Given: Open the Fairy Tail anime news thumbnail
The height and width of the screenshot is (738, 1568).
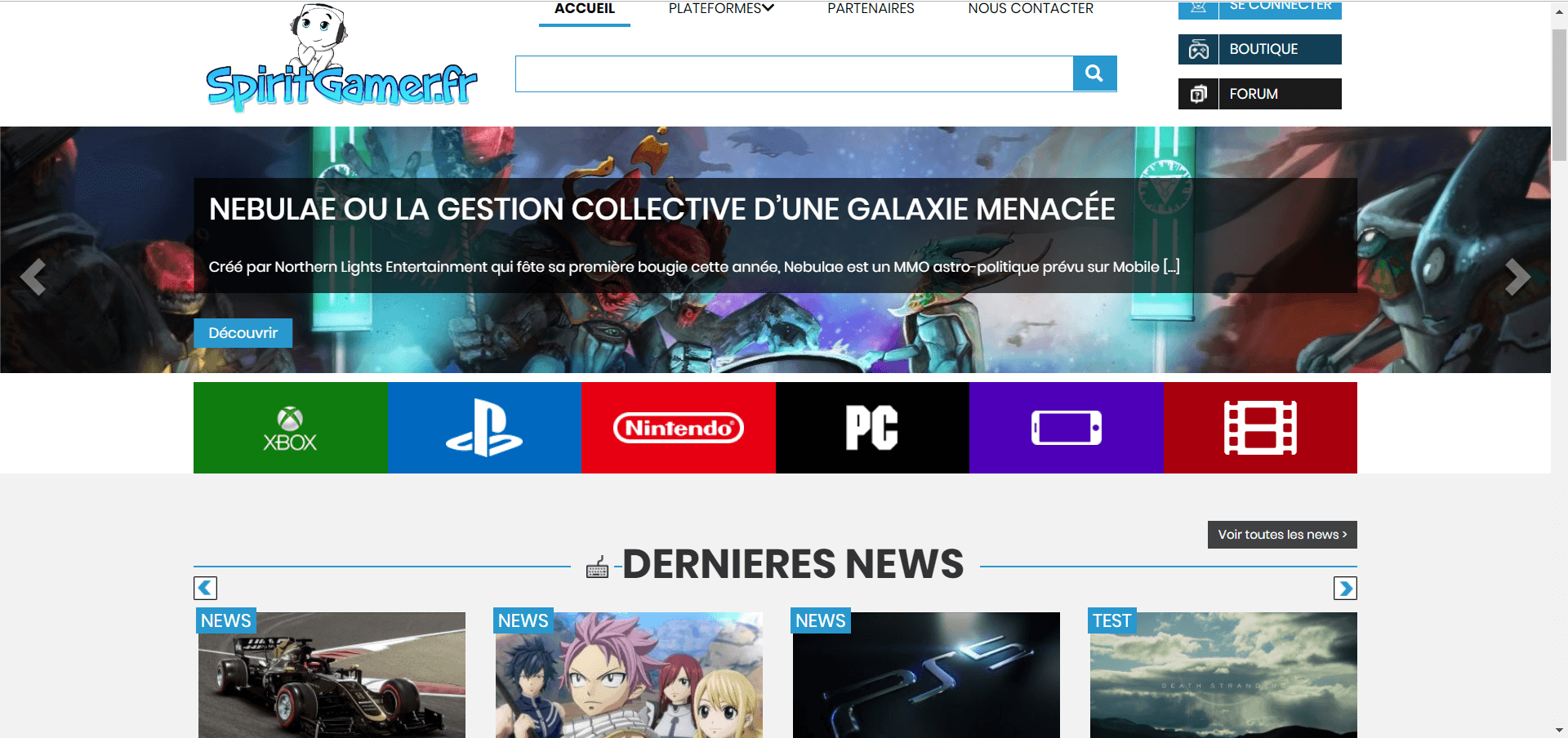Looking at the screenshot, I should click(x=629, y=675).
